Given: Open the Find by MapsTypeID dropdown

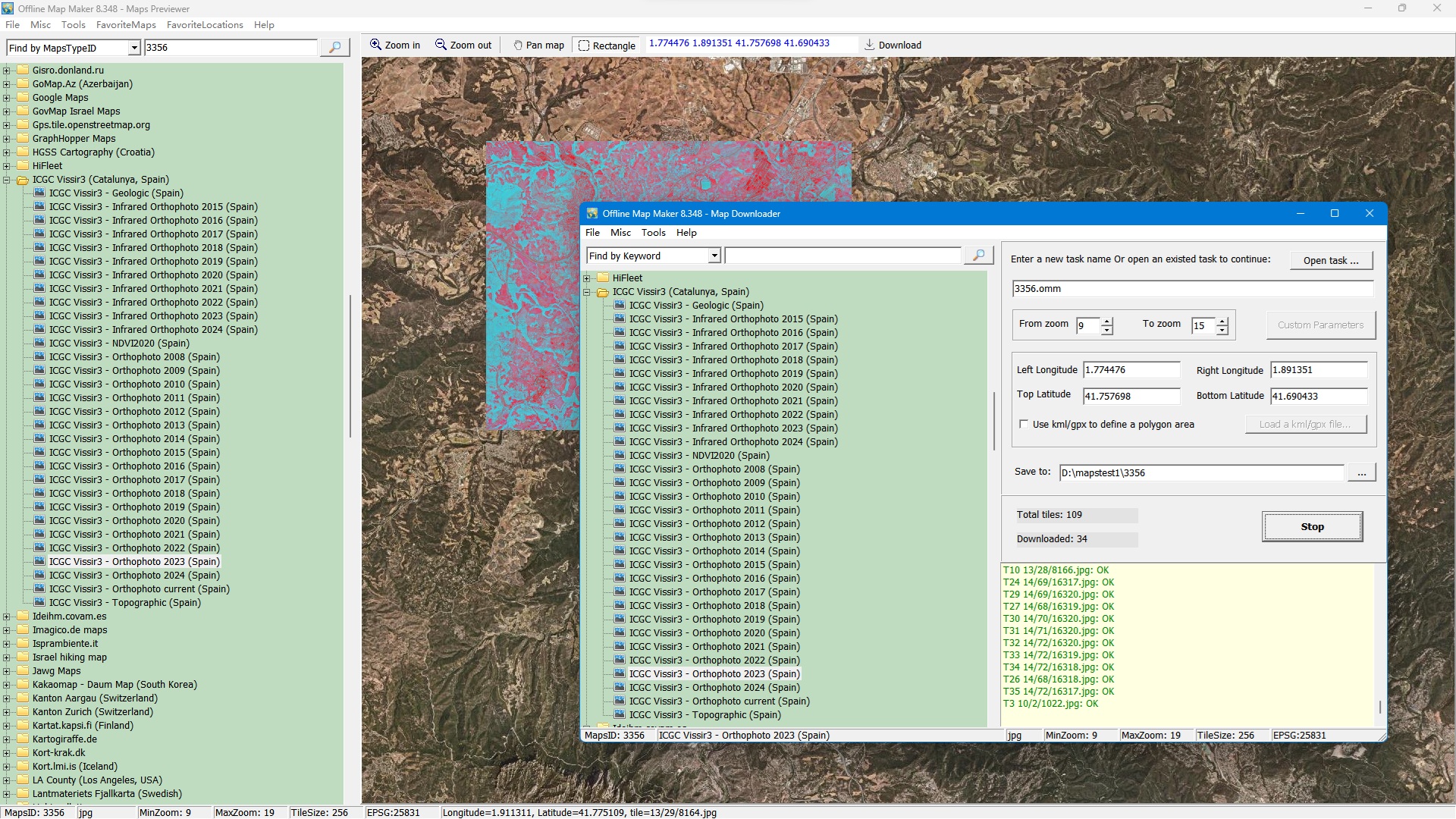Looking at the screenshot, I should (x=134, y=48).
